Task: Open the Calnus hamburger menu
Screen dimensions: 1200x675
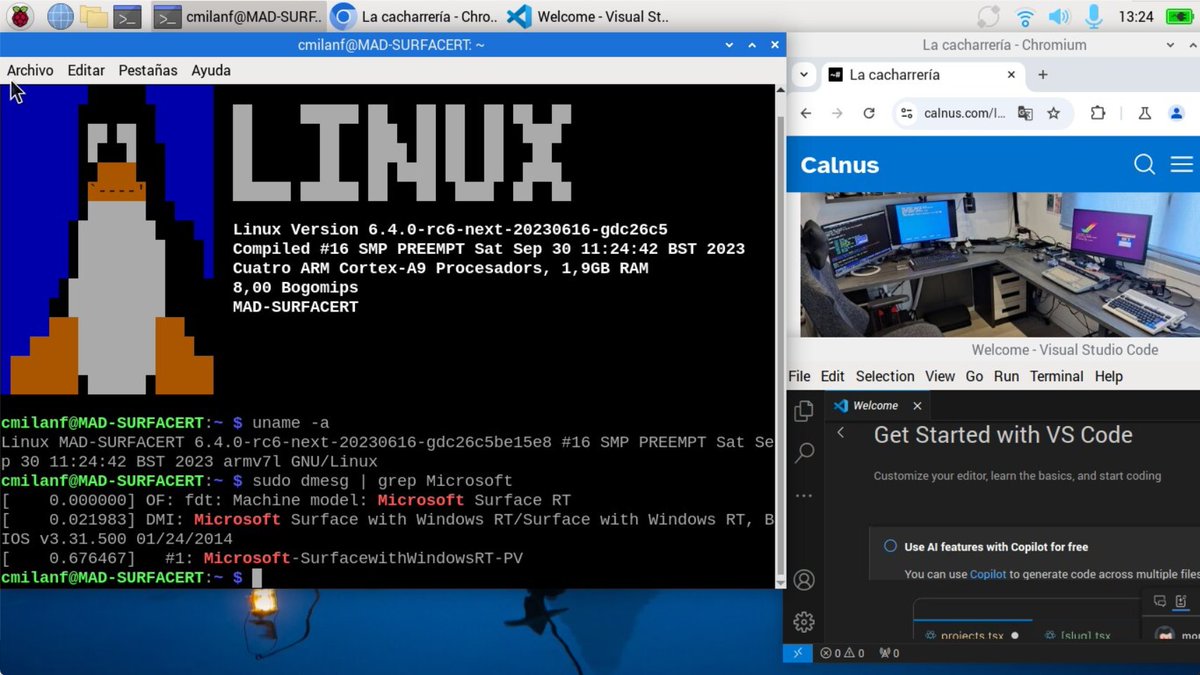Action: tap(1181, 164)
